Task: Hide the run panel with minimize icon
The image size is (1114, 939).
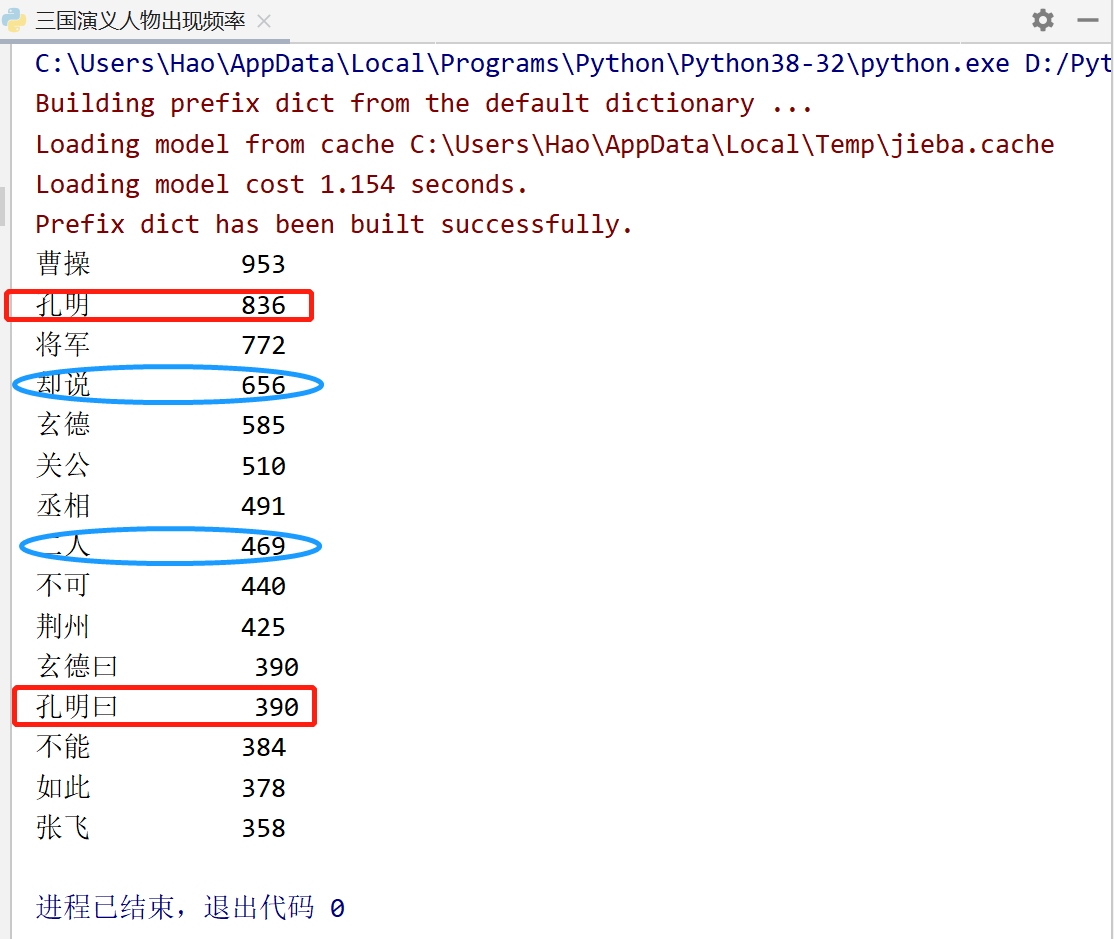Action: 1088,21
